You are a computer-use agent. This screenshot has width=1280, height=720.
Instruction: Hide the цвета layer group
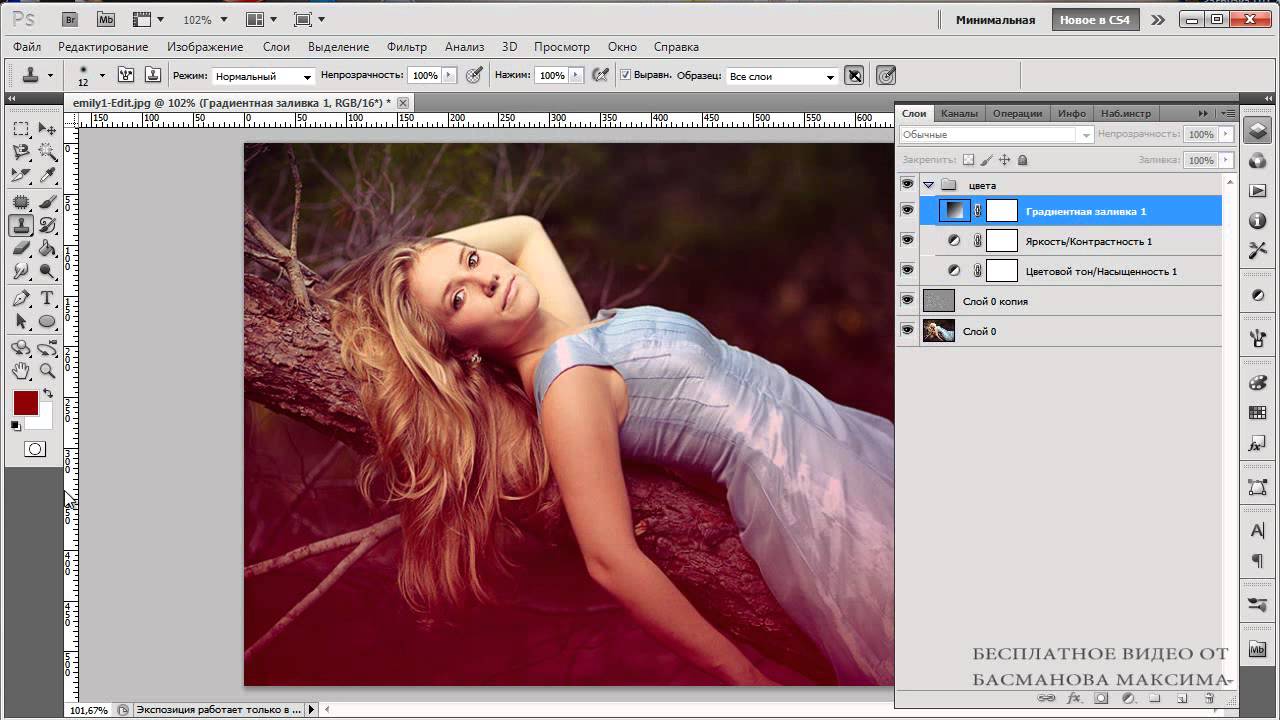click(x=907, y=185)
